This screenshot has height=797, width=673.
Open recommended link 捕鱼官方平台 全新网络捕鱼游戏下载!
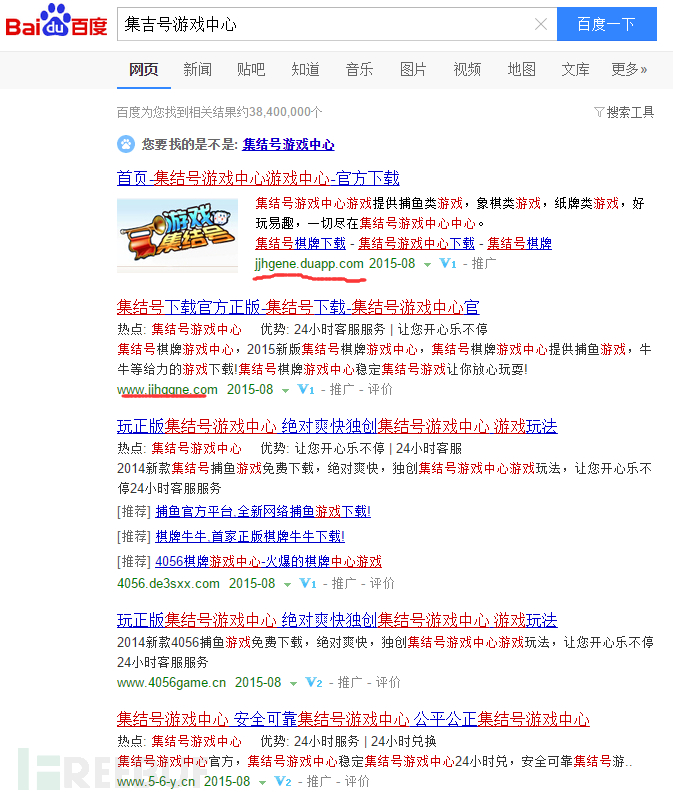click(x=263, y=511)
